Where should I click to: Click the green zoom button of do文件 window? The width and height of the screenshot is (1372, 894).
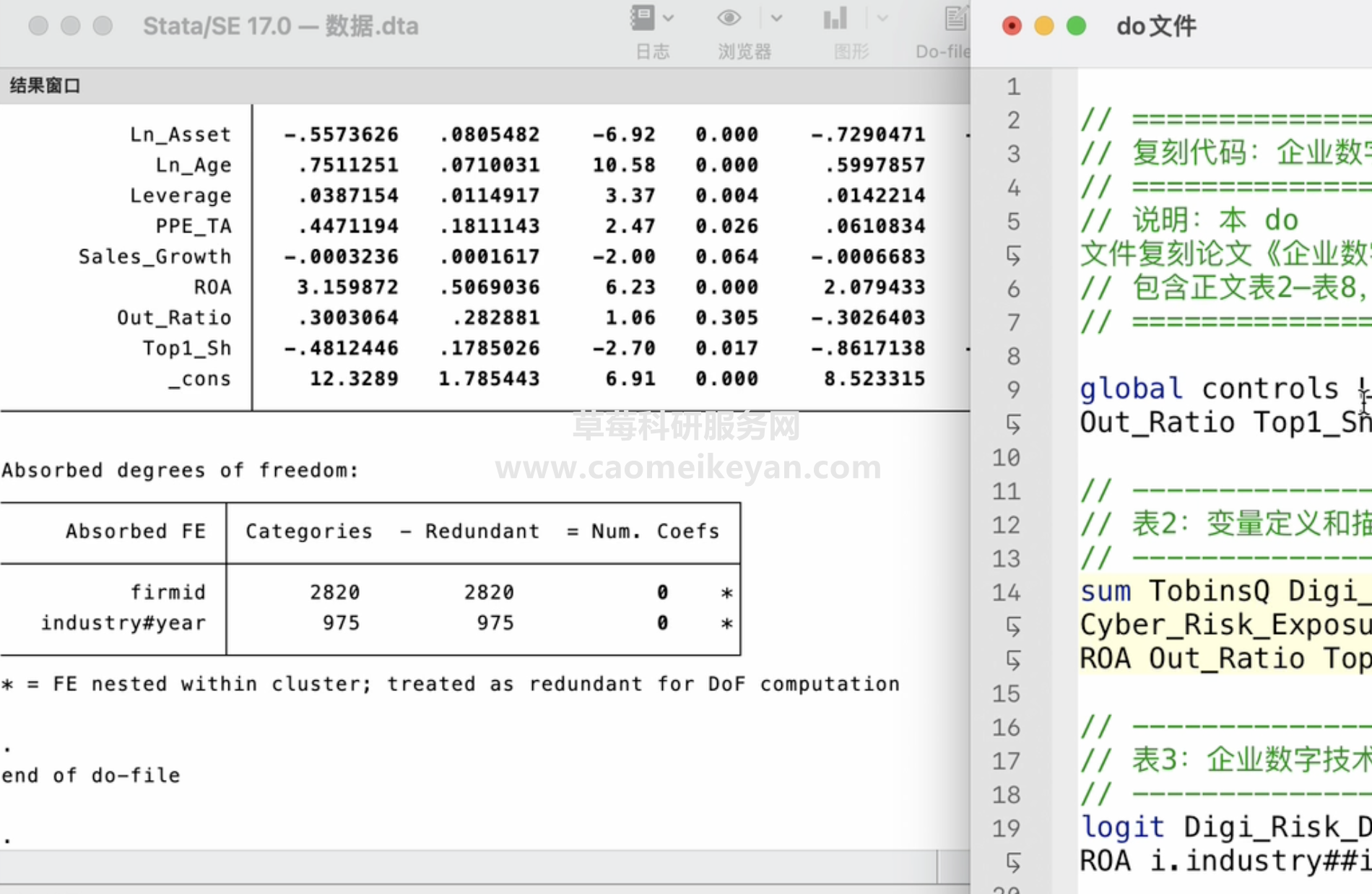pos(1076,26)
